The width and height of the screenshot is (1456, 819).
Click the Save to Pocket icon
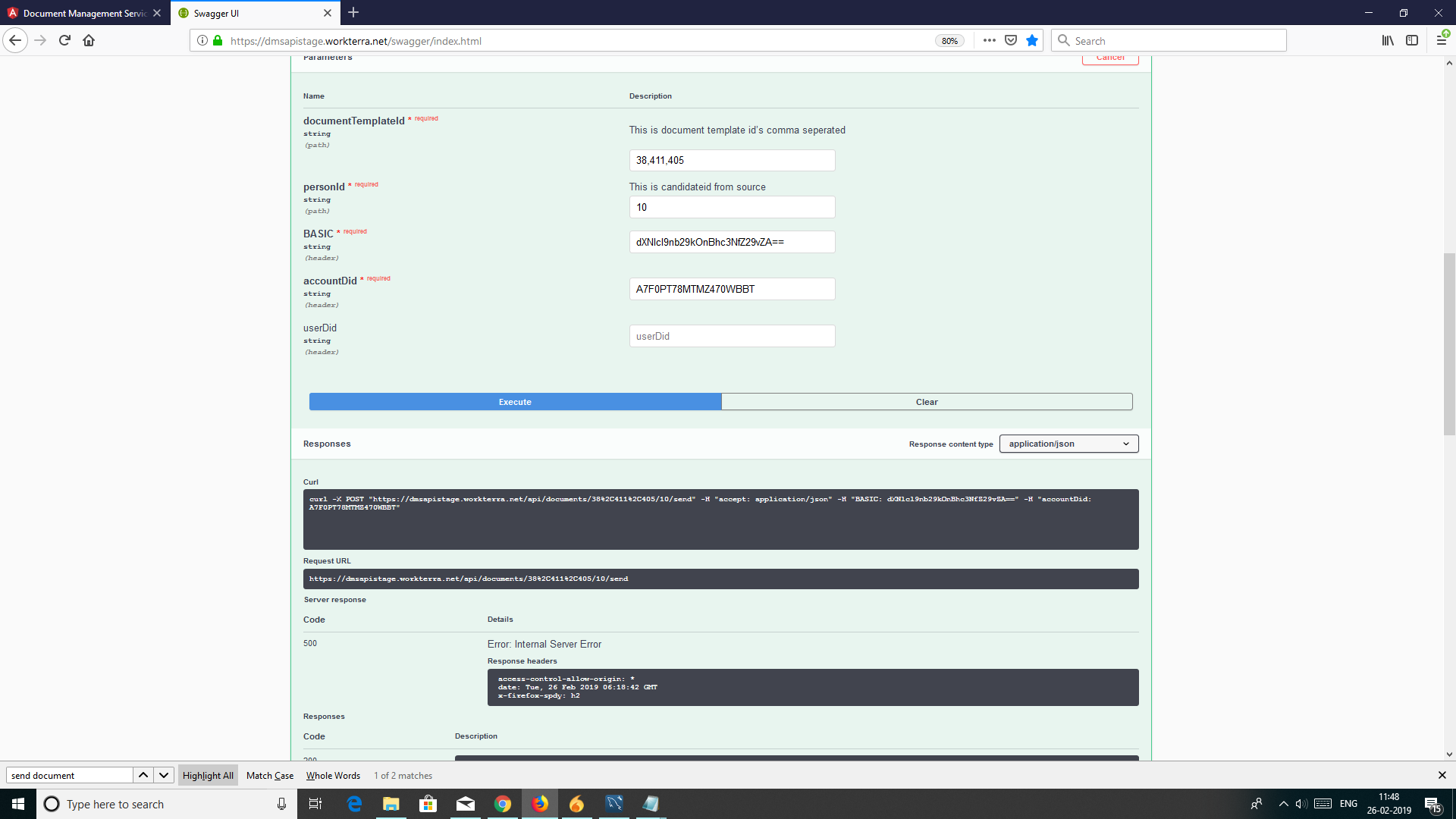pos(1011,41)
